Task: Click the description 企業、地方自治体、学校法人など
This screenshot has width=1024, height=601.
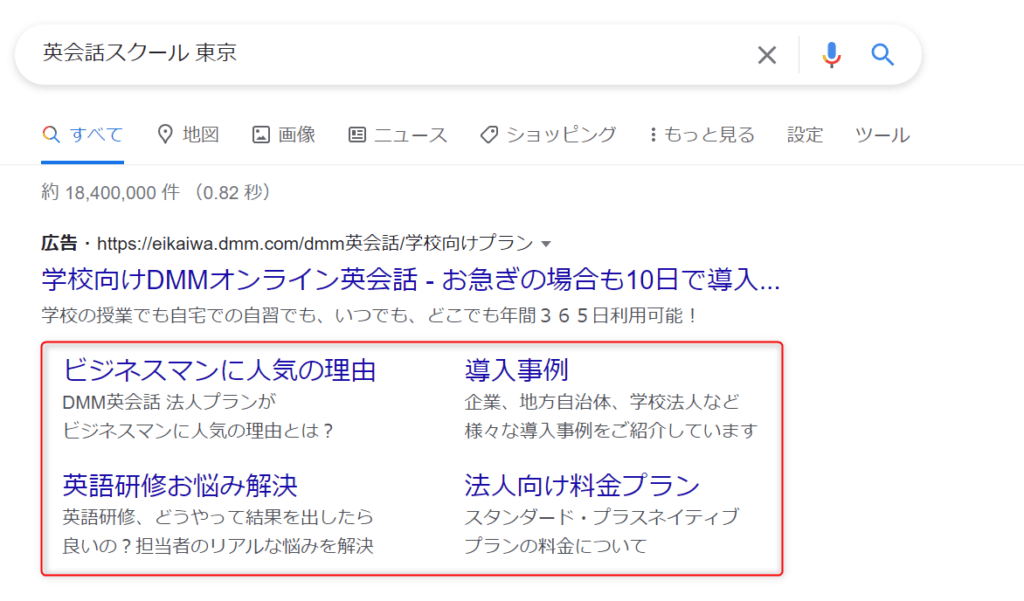Action: point(601,402)
